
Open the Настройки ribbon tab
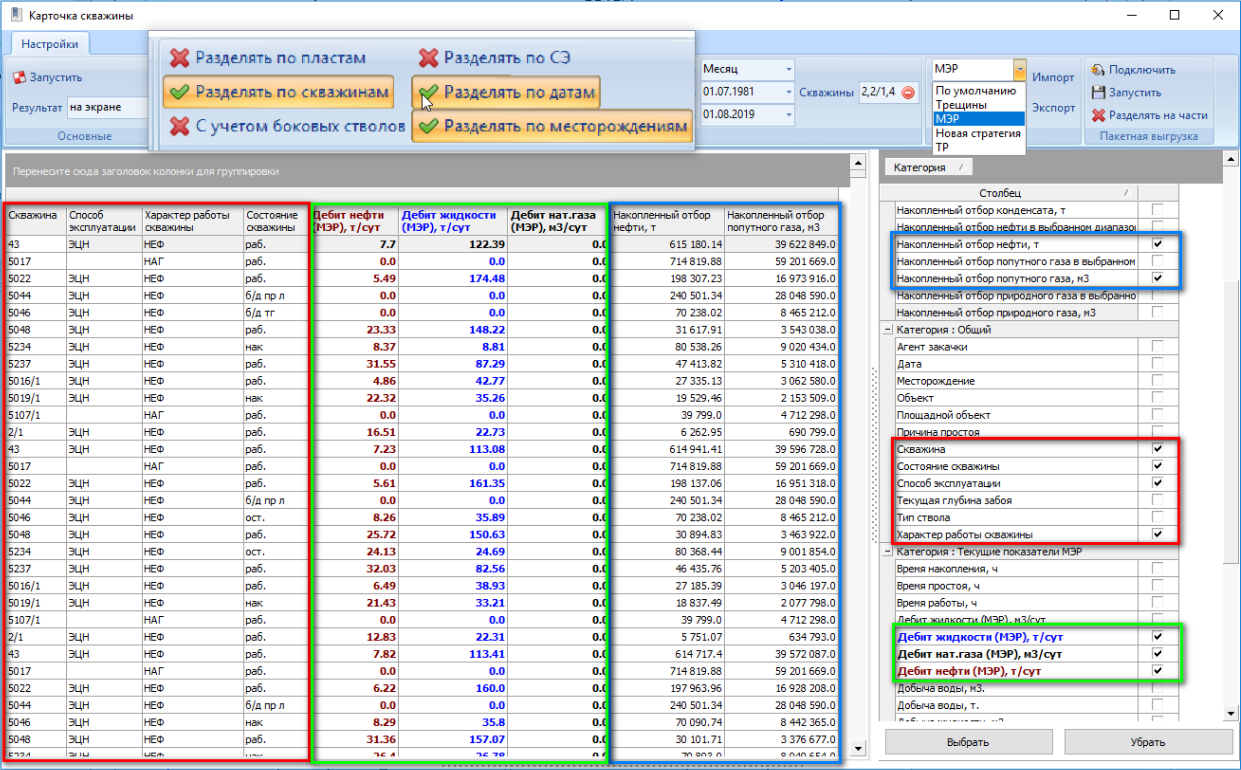(x=50, y=44)
